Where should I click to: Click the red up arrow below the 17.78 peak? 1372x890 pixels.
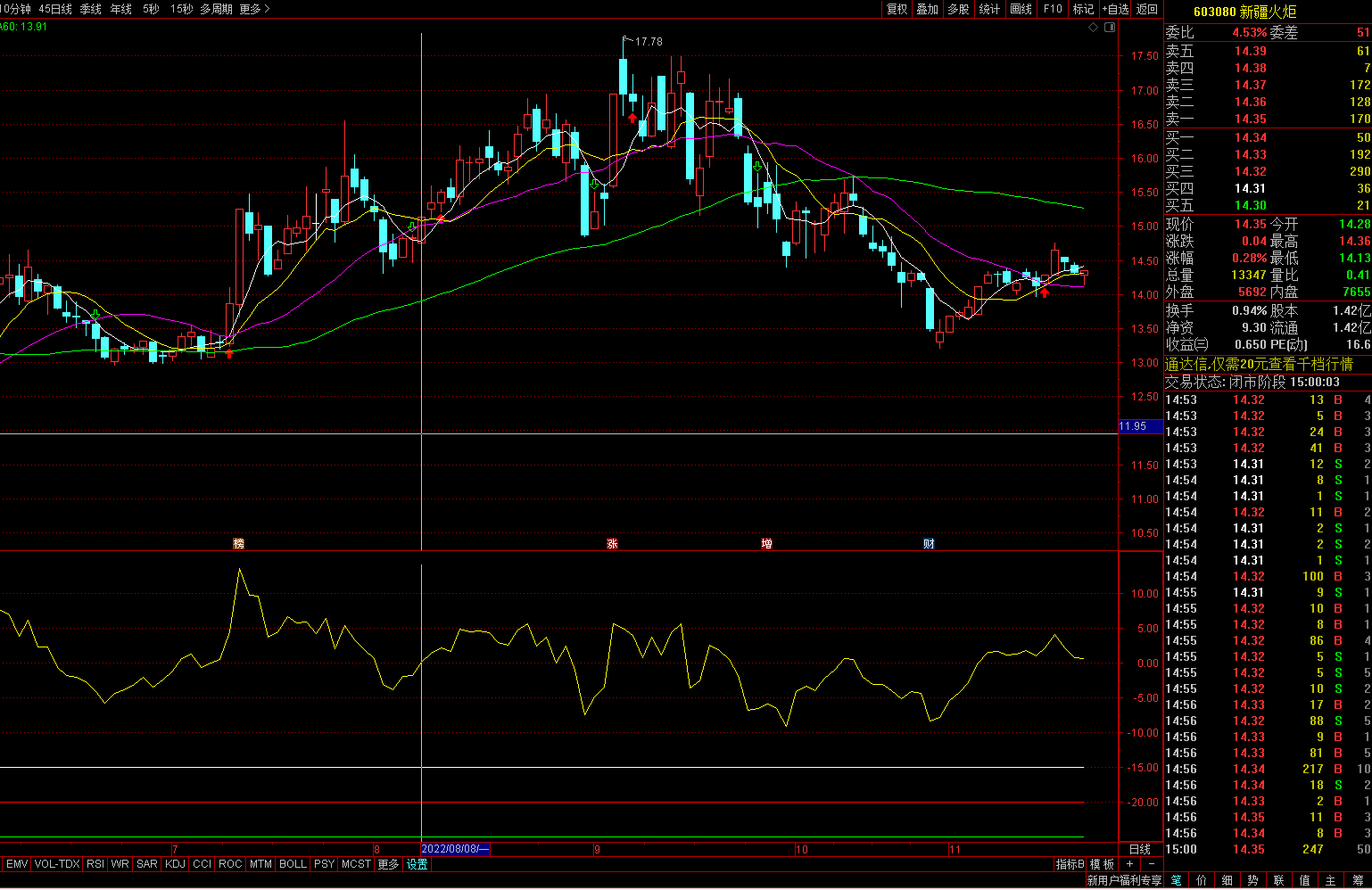click(x=632, y=118)
